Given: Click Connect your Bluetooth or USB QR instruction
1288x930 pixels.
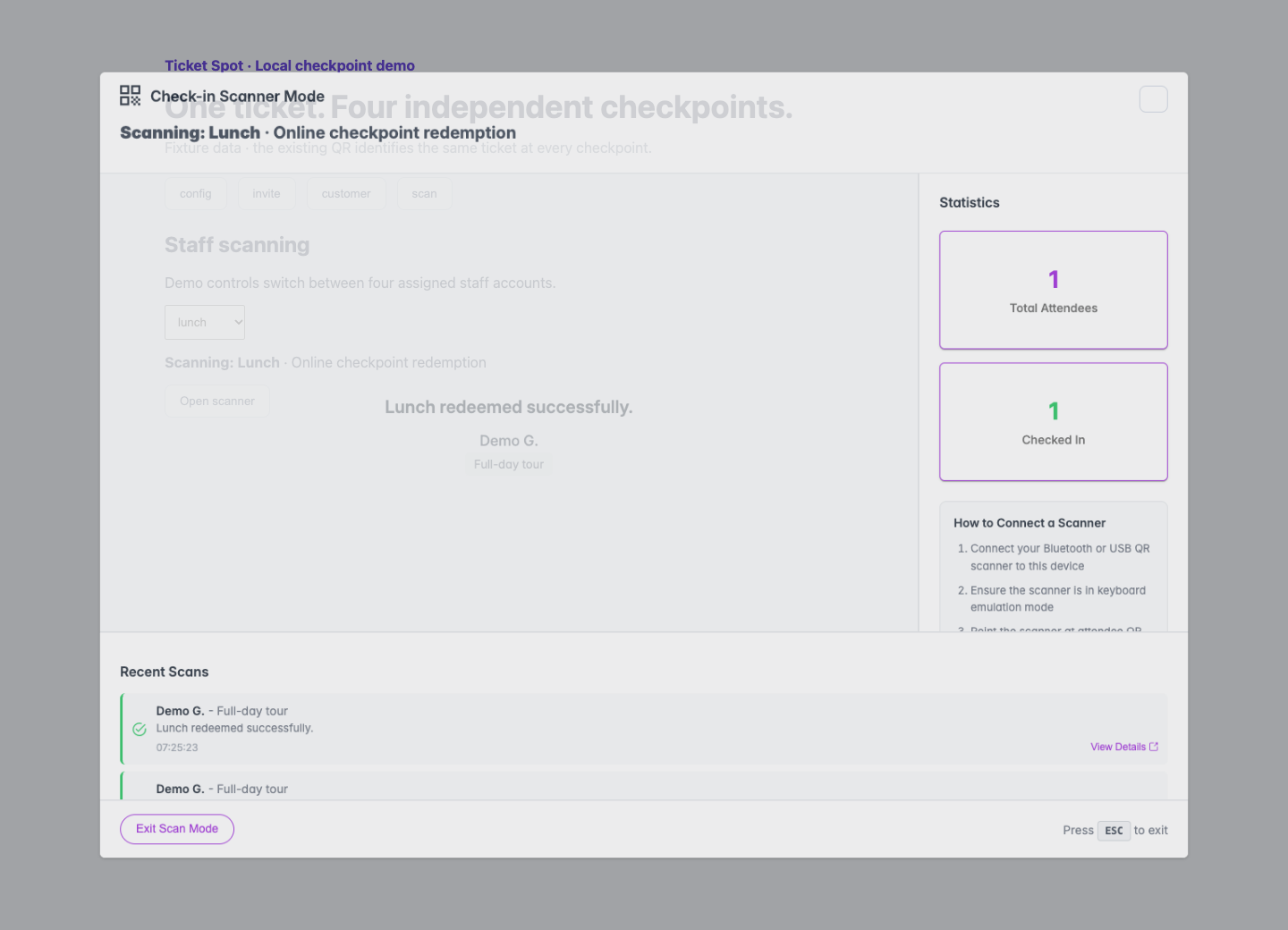Looking at the screenshot, I should pyautogui.click(x=1060, y=557).
